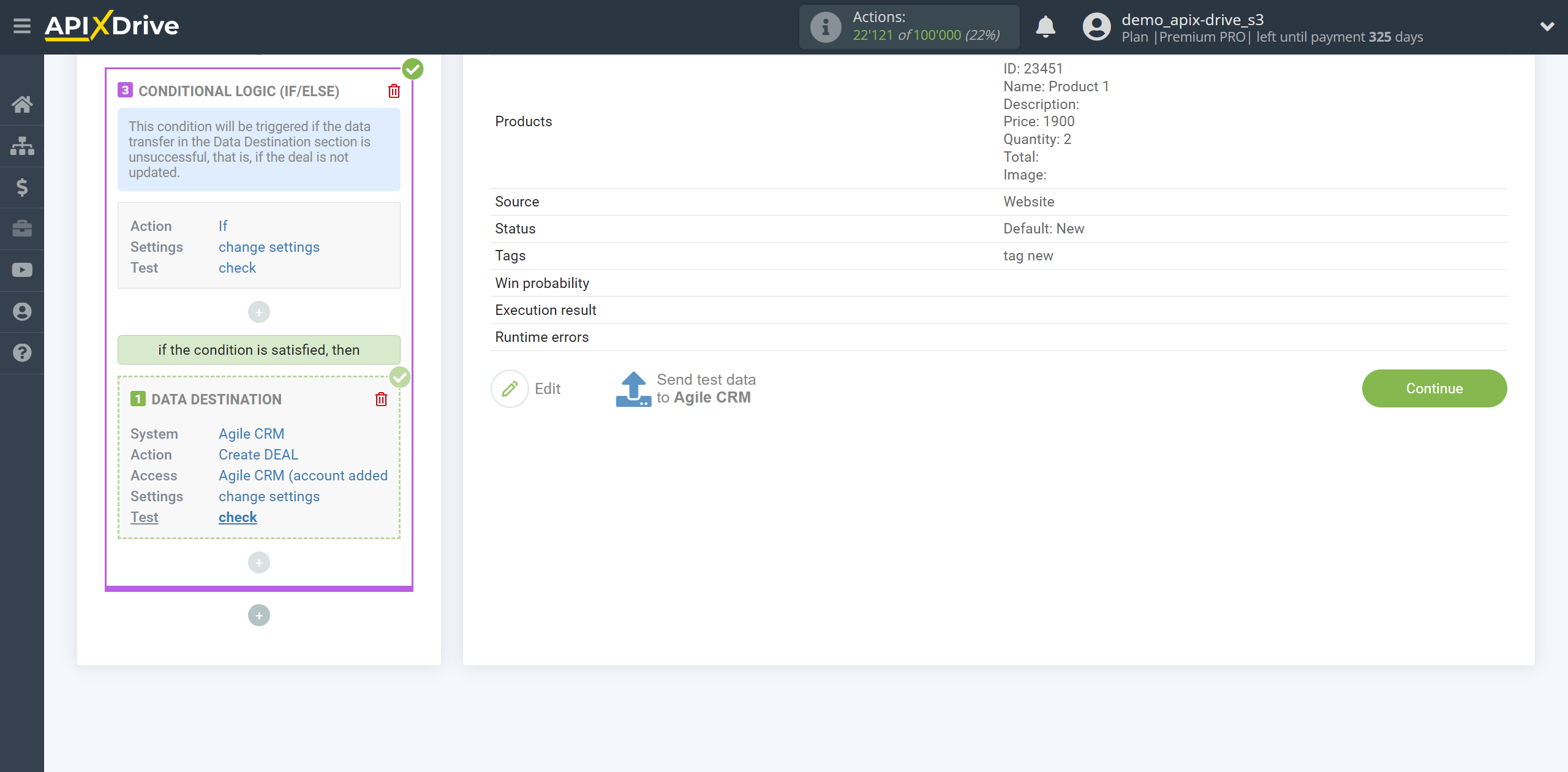The image size is (1568, 772).
Task: Click the Actions counter 22'121 of 100'000
Action: 926,36
